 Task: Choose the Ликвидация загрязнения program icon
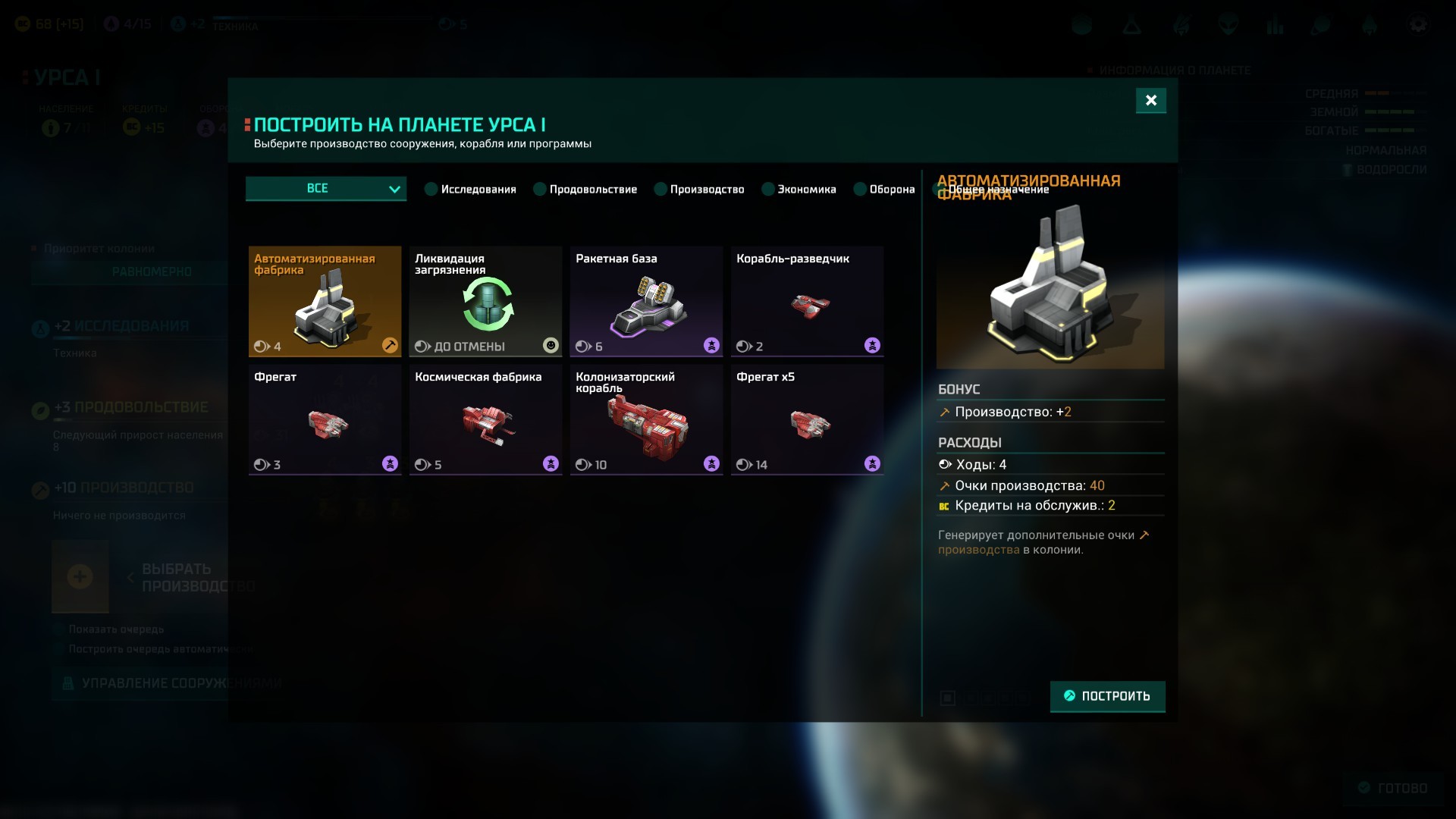[488, 304]
